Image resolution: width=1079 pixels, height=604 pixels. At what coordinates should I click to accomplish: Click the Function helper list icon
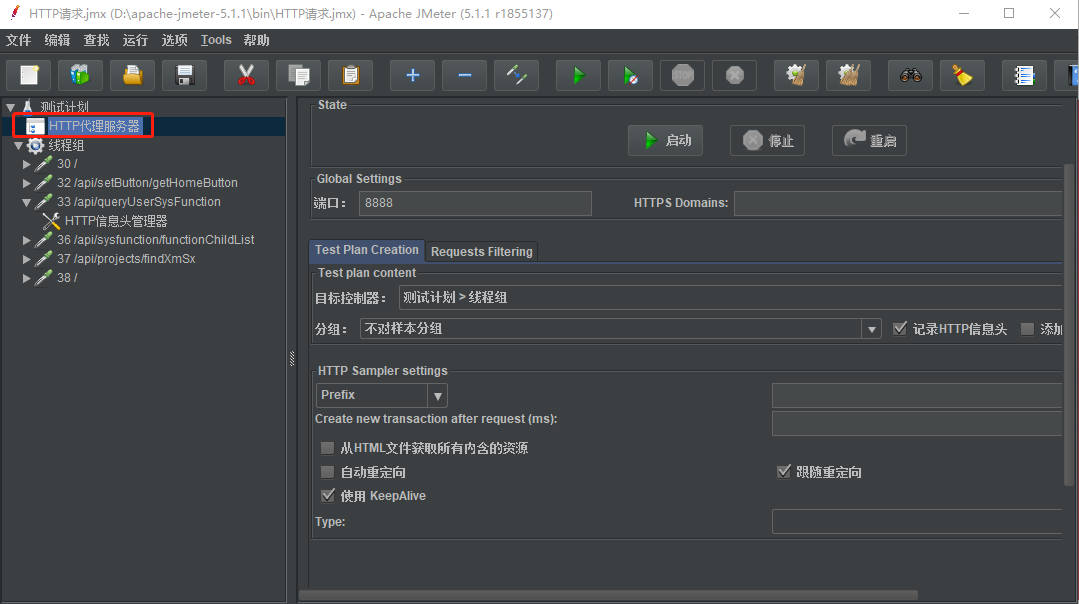[x=1024, y=75]
